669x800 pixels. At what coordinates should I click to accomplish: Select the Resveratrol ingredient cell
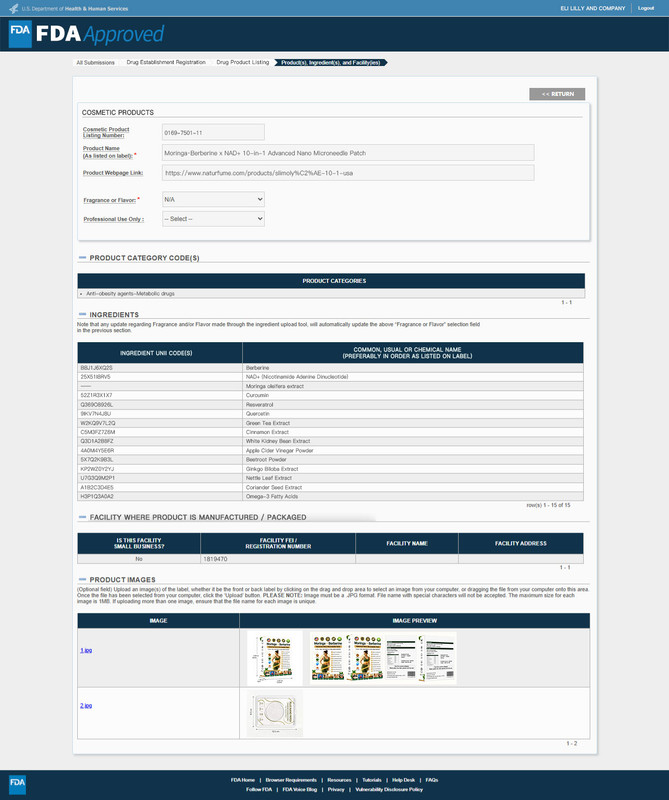coord(413,405)
